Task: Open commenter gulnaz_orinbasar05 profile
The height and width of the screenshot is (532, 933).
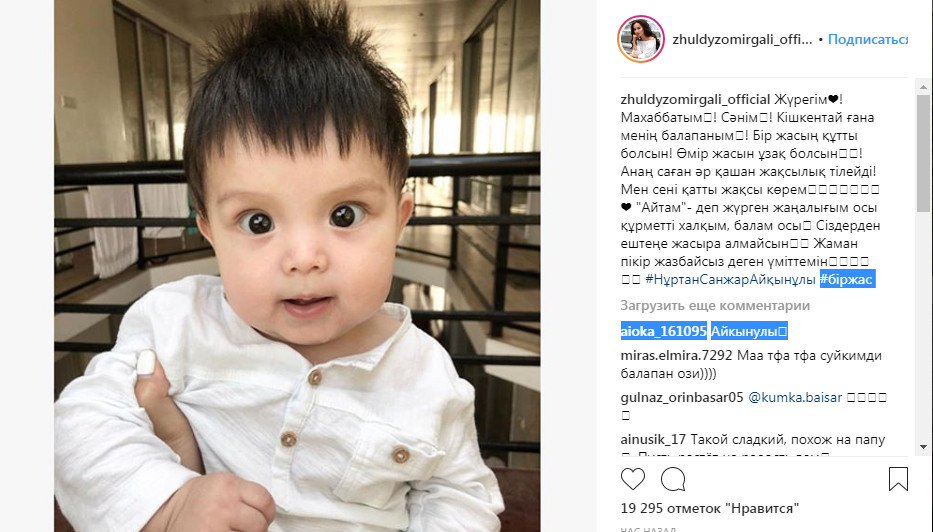Action: 682,397
